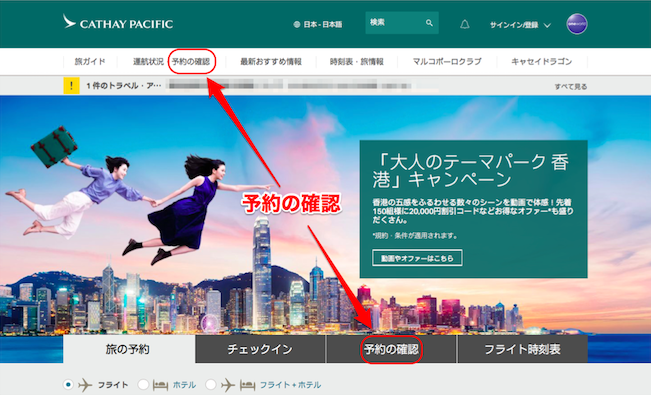Click the 動画やオファーはこちら button
651x395 pixels.
[x=417, y=258]
